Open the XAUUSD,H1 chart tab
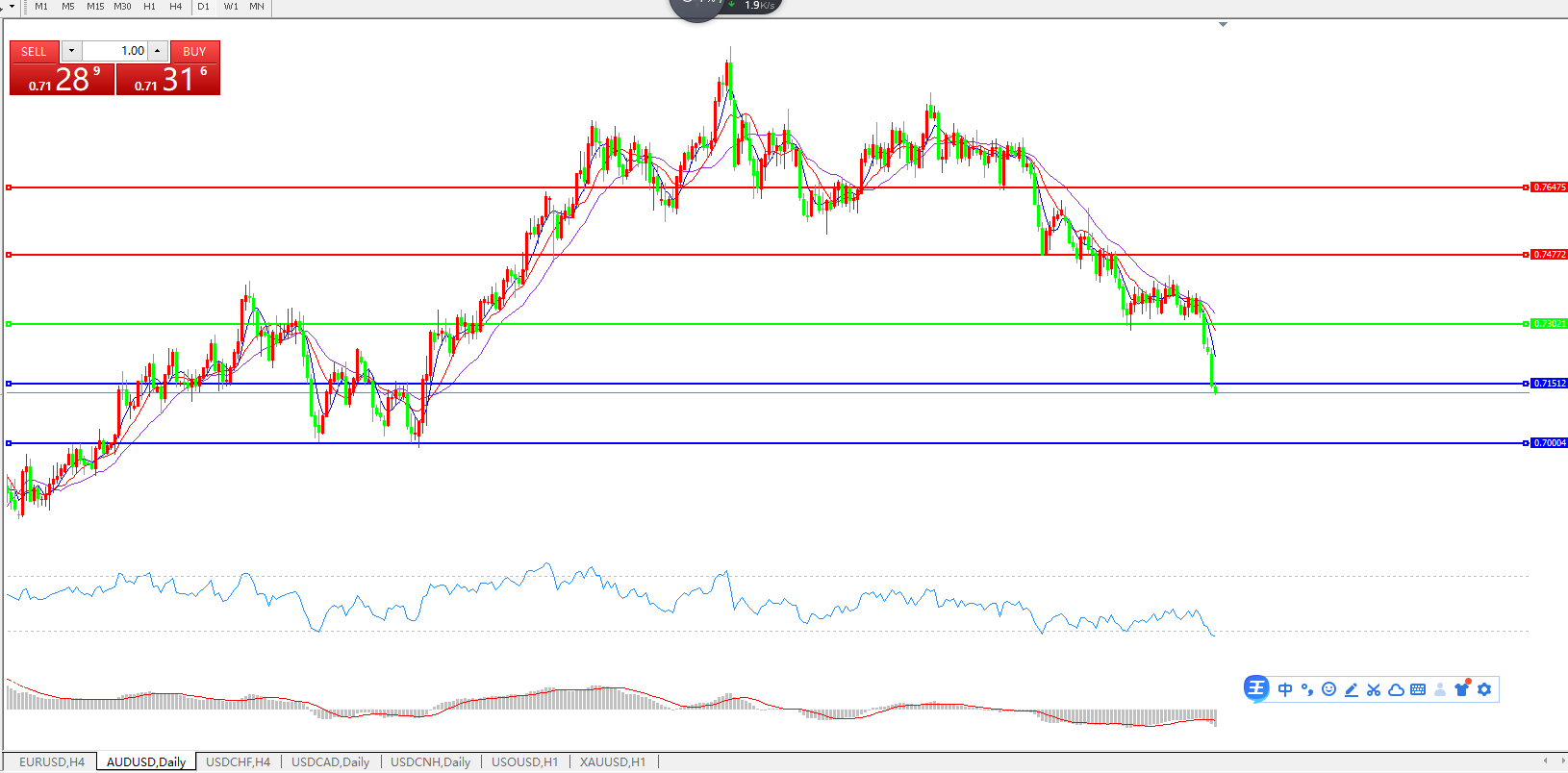Image resolution: width=1568 pixels, height=773 pixels. pyautogui.click(x=613, y=761)
